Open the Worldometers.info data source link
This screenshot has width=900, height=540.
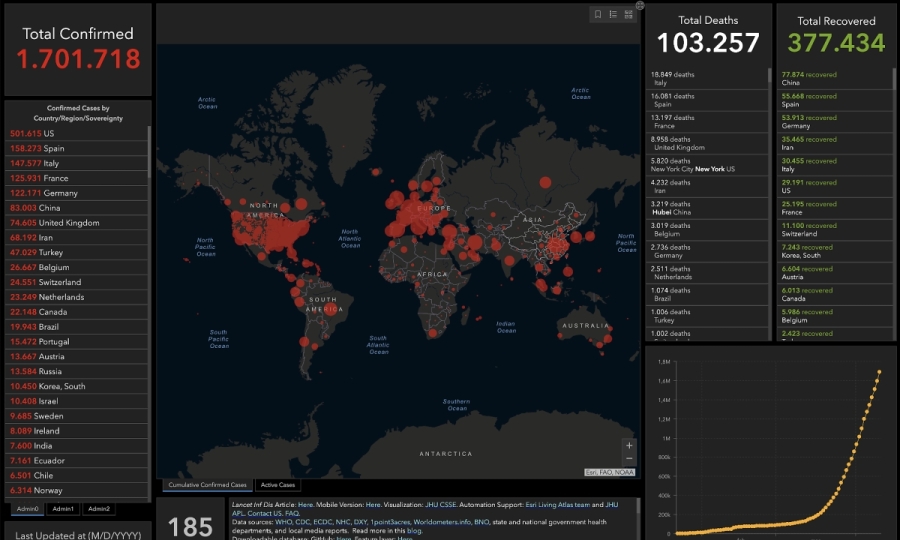tap(442, 522)
